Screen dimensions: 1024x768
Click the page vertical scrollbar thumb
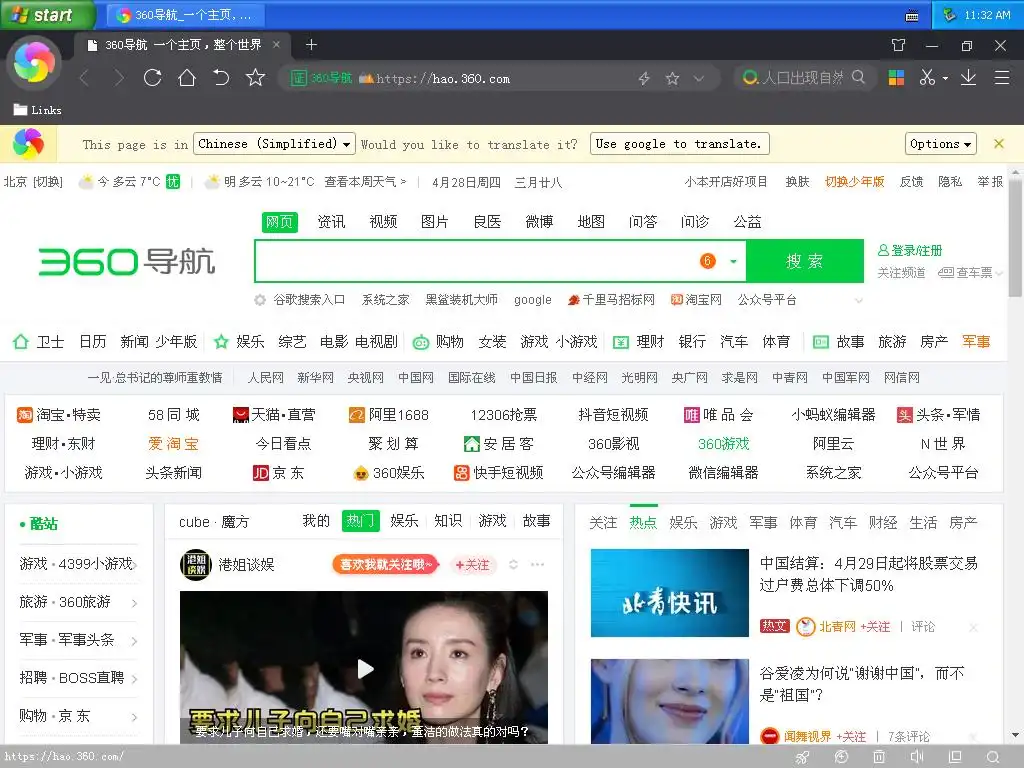pyautogui.click(x=1016, y=238)
